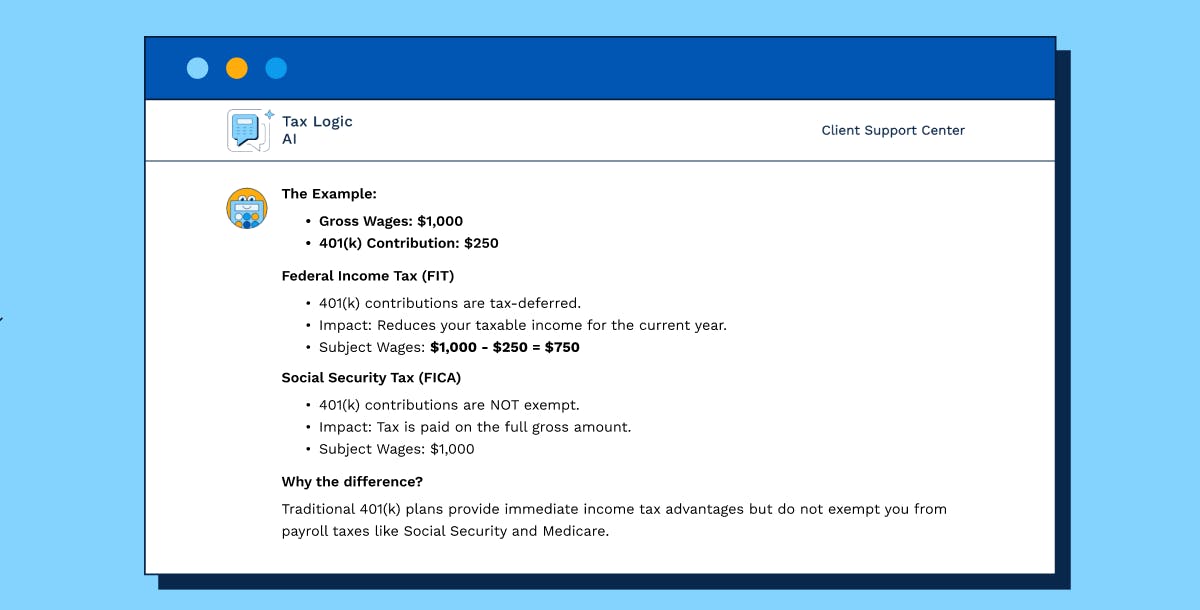Click the orange dot in the title bar
Screen dimensions: 1200x610
point(236,68)
